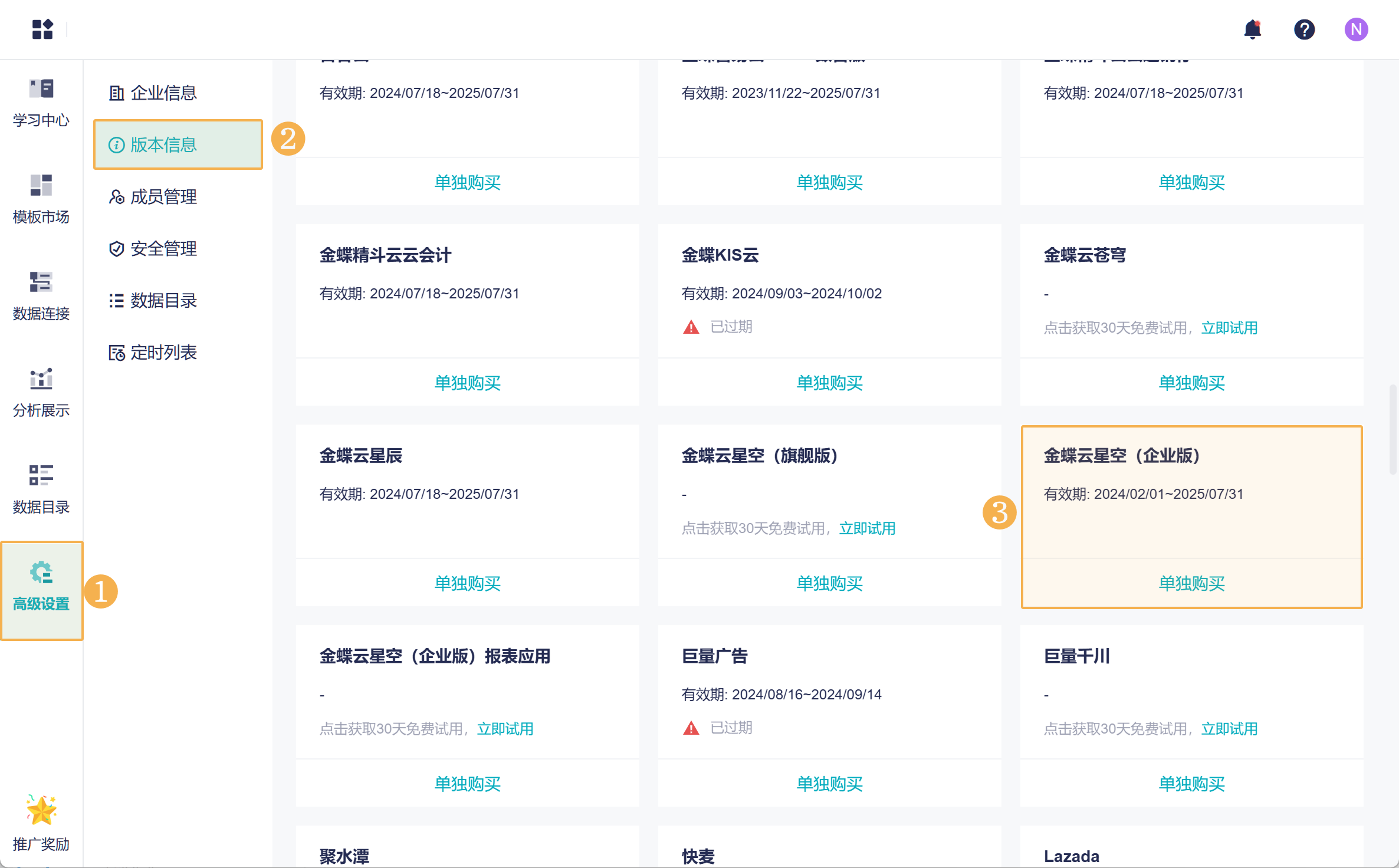Click 立即试用 link for 金蝶云苍穹

1229,328
